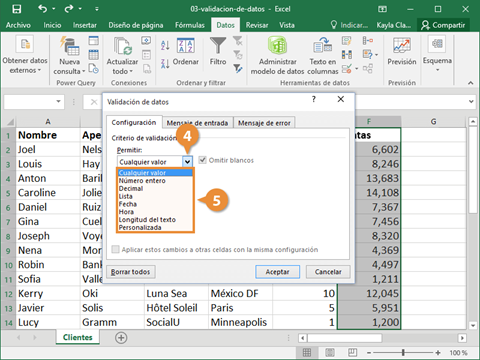Sort ascending A to Z

(x=165, y=45)
